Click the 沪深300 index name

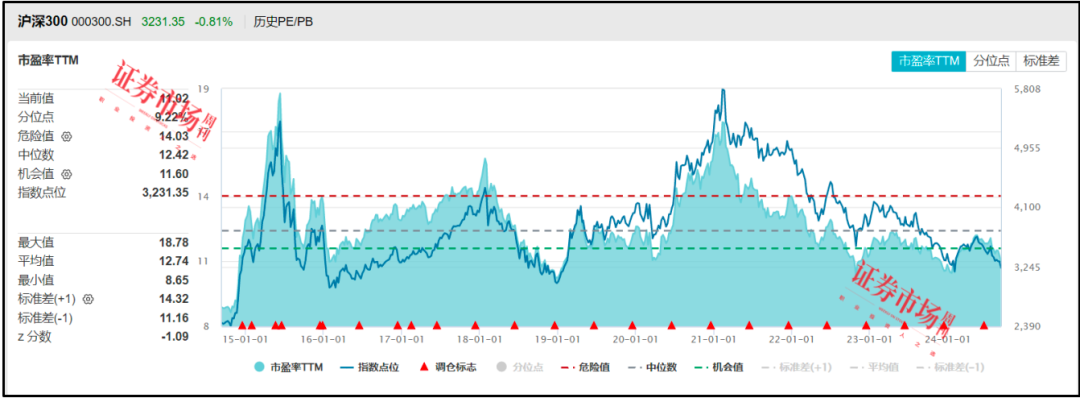(43, 21)
